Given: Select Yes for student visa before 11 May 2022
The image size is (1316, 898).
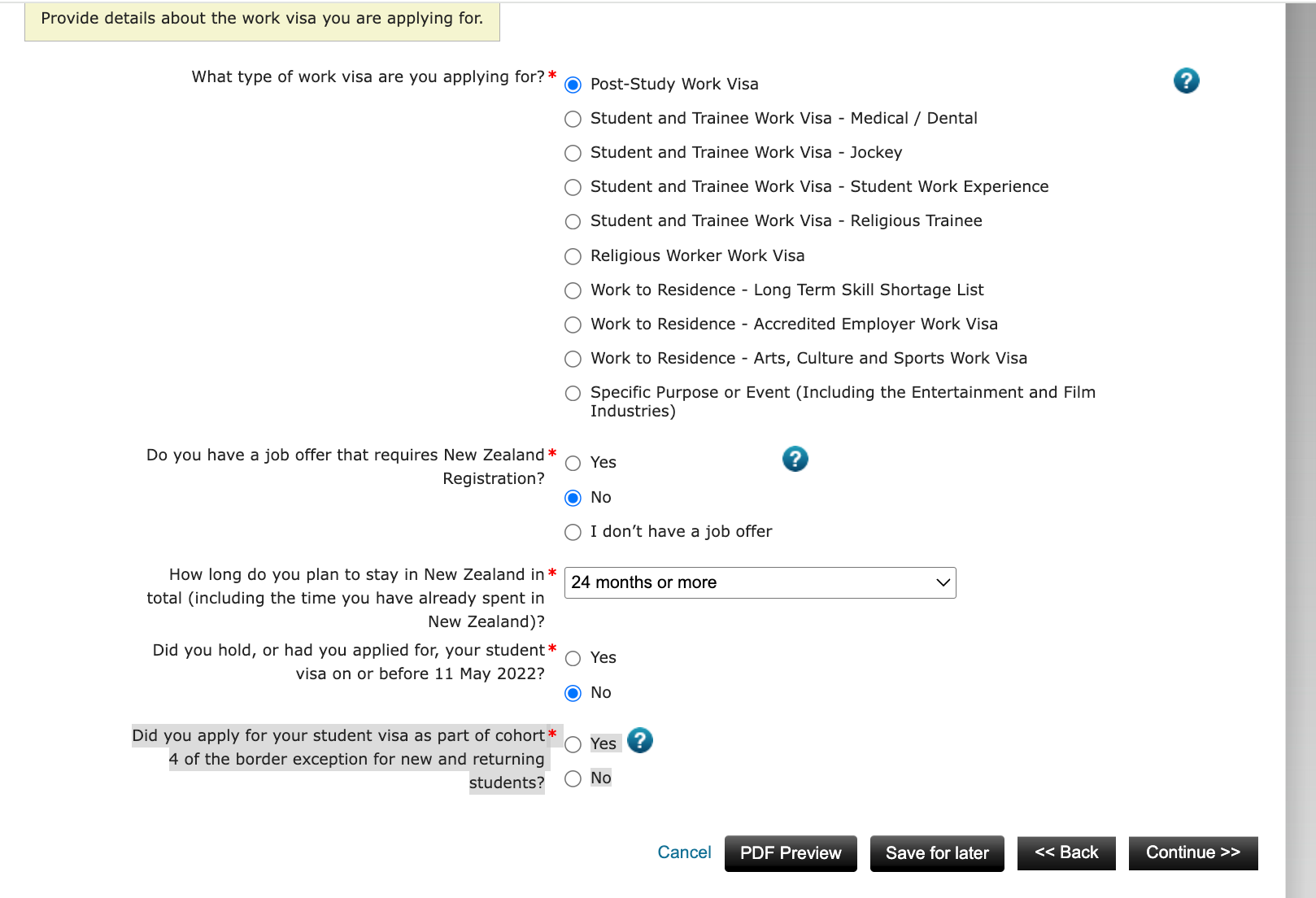Looking at the screenshot, I should pos(573,658).
